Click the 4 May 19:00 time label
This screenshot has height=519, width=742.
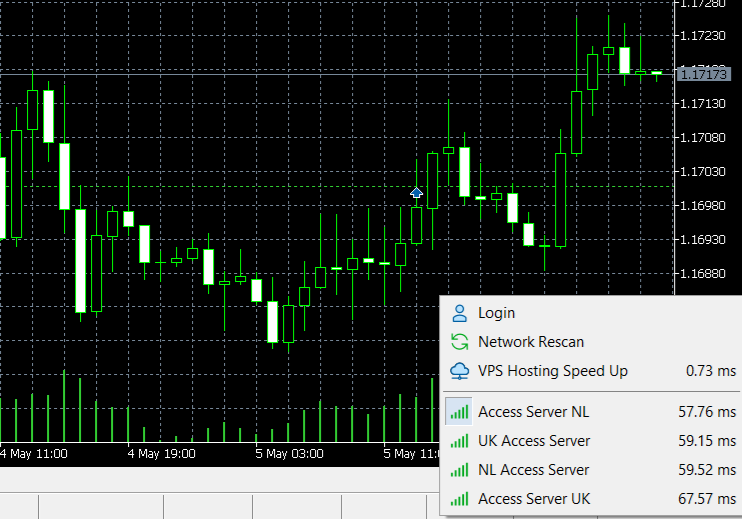[x=161, y=454]
